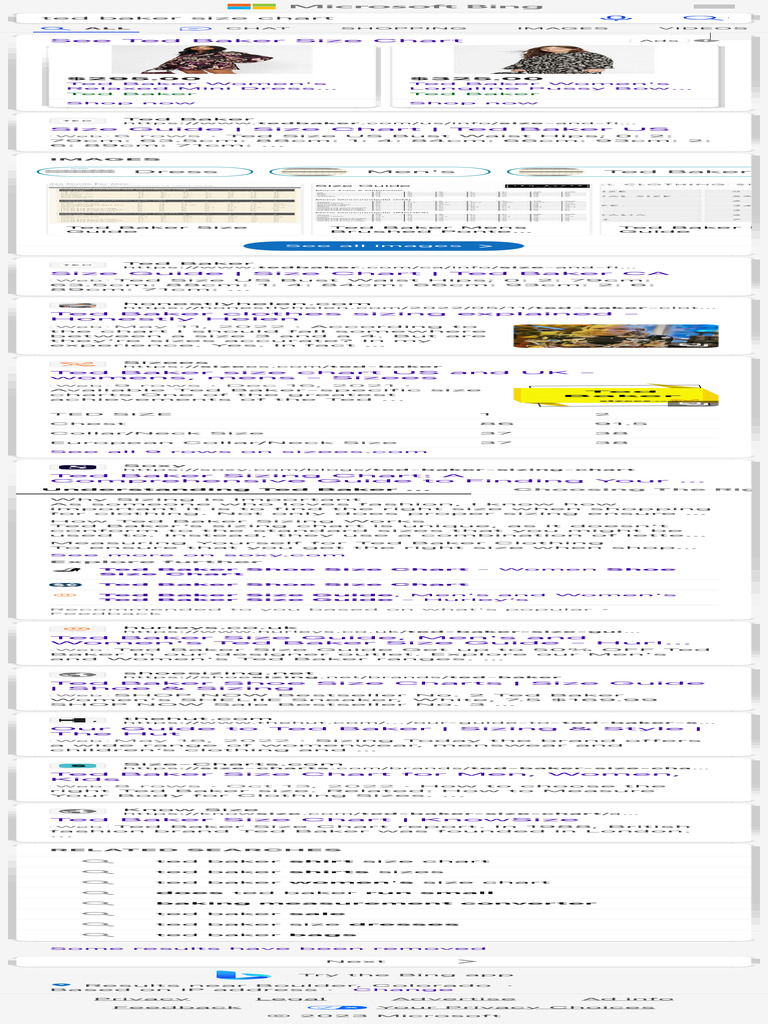This screenshot has width=768, height=1024.
Task: Click 'Shop now' under the mini dress ad
Action: 131,103
